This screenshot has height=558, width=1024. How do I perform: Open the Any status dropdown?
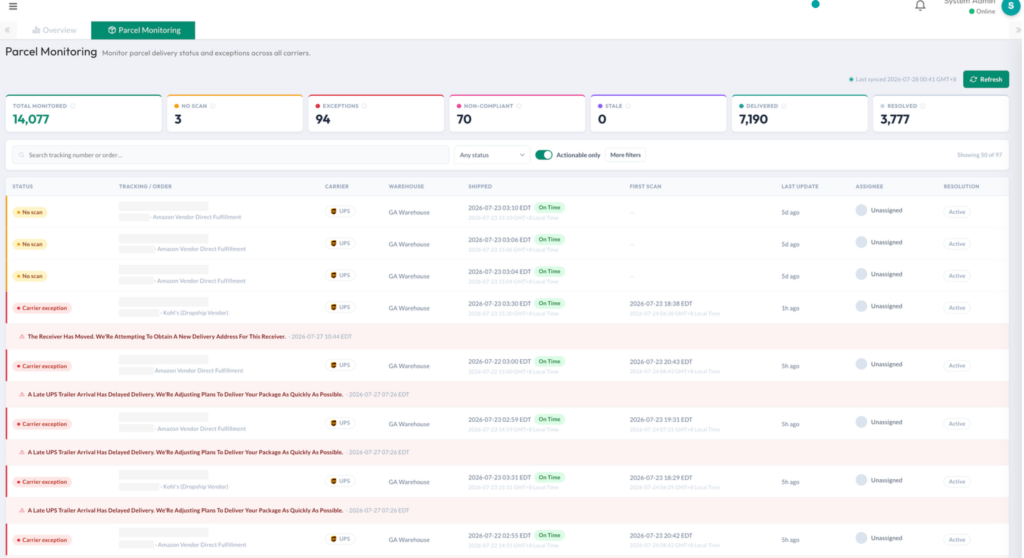pos(491,155)
